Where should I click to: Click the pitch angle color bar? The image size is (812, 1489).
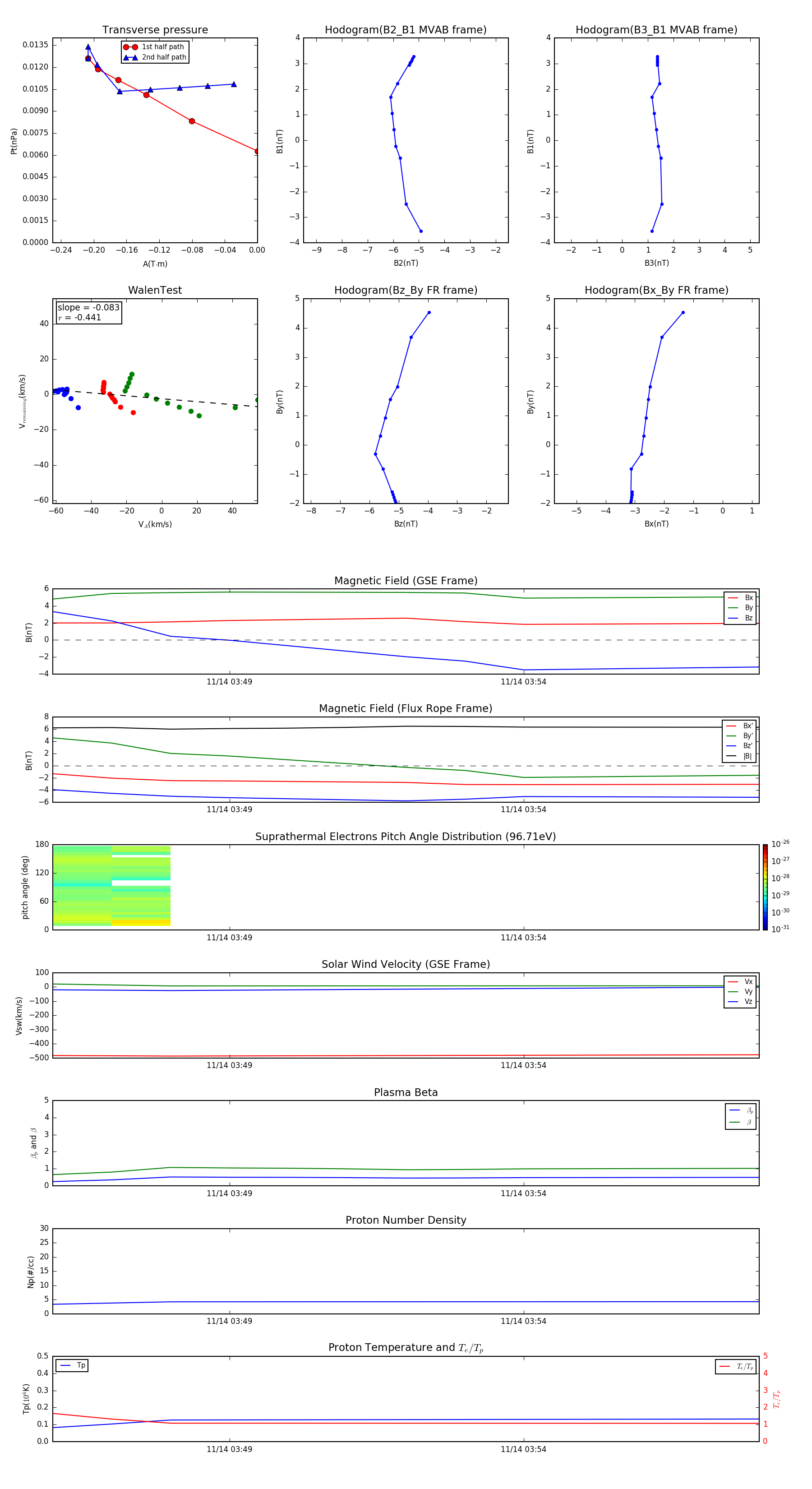[x=765, y=887]
